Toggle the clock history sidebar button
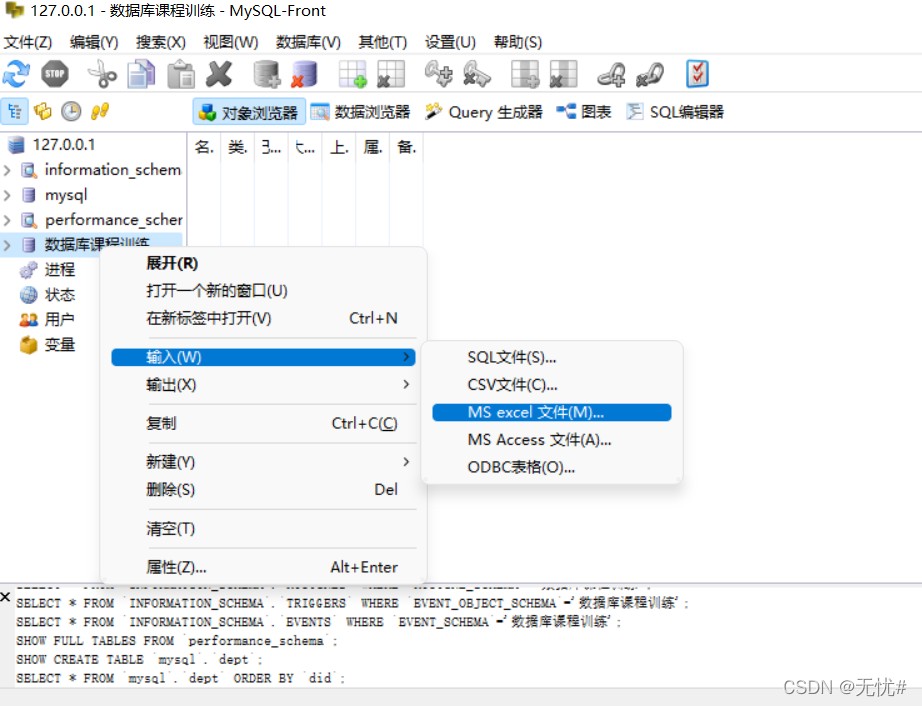This screenshot has width=922, height=706. [x=71, y=111]
